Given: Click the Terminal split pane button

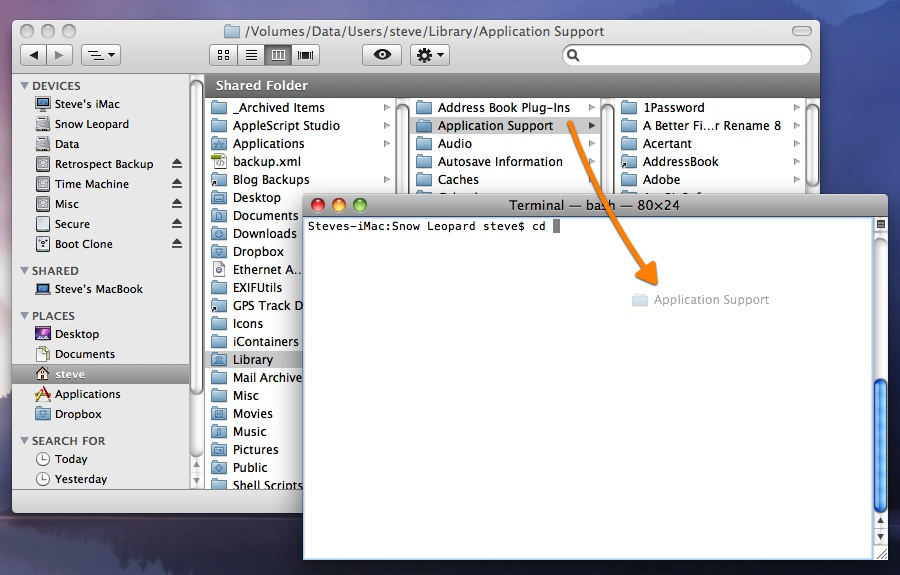Looking at the screenshot, I should pos(880,224).
